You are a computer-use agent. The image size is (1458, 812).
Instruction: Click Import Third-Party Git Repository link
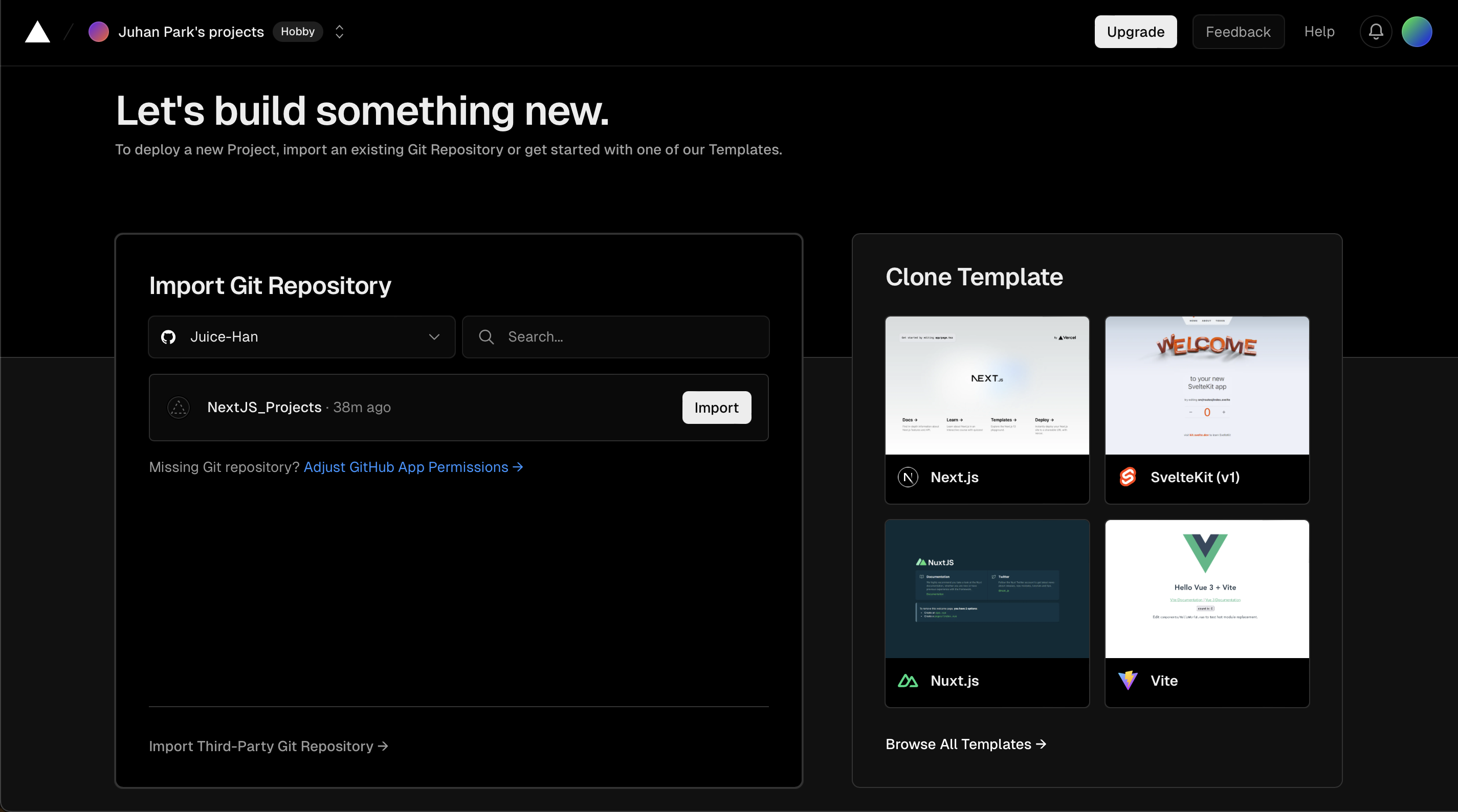point(268,745)
